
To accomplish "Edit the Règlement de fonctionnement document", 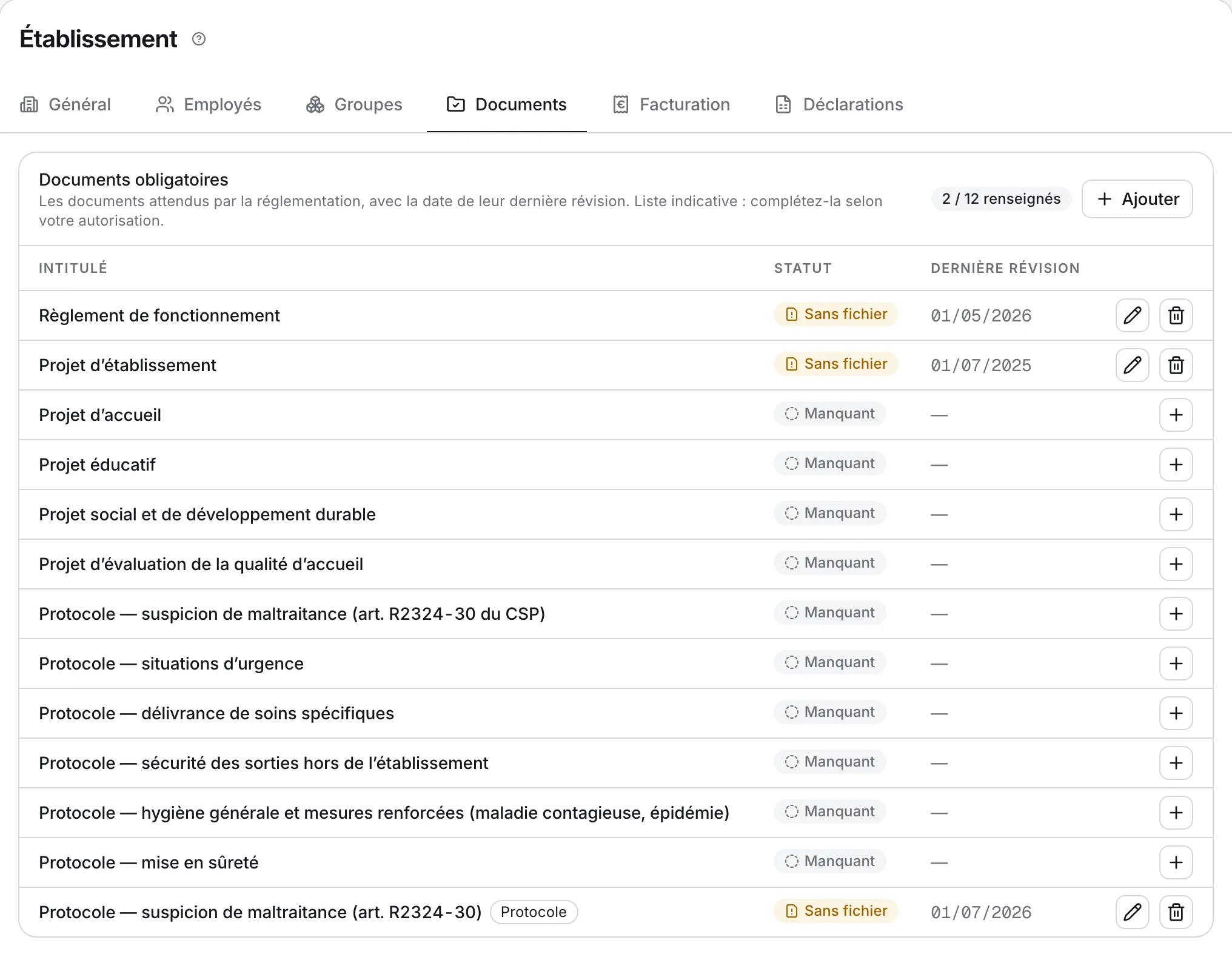I will point(1132,315).
